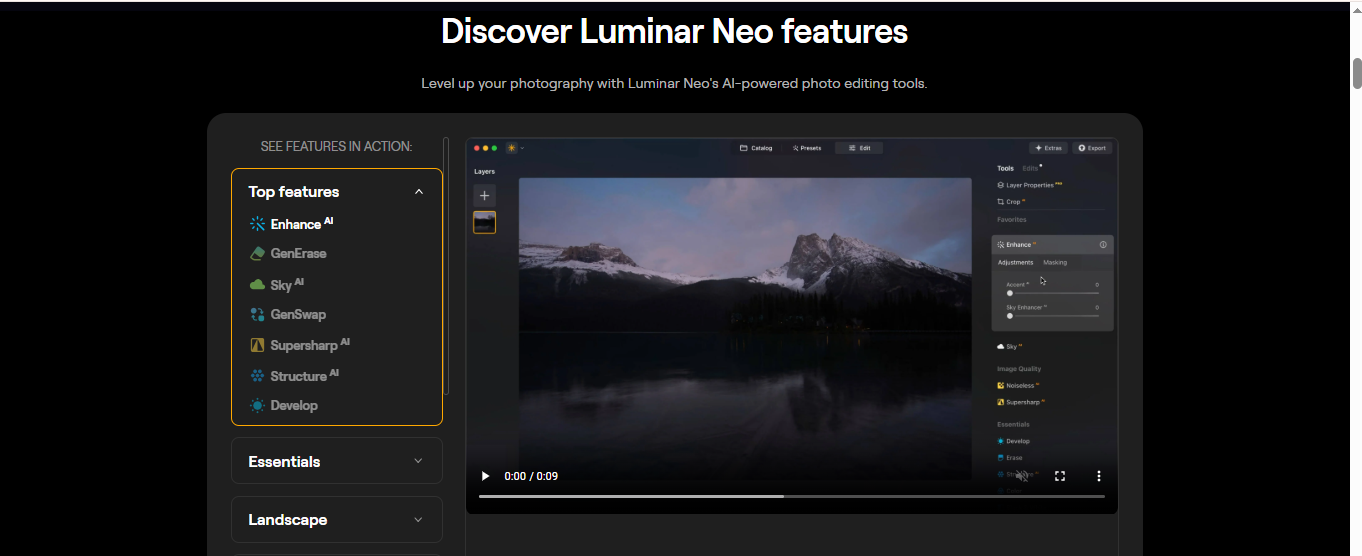Click Enhance panel info icon in video
1362x556 pixels.
click(x=1103, y=244)
